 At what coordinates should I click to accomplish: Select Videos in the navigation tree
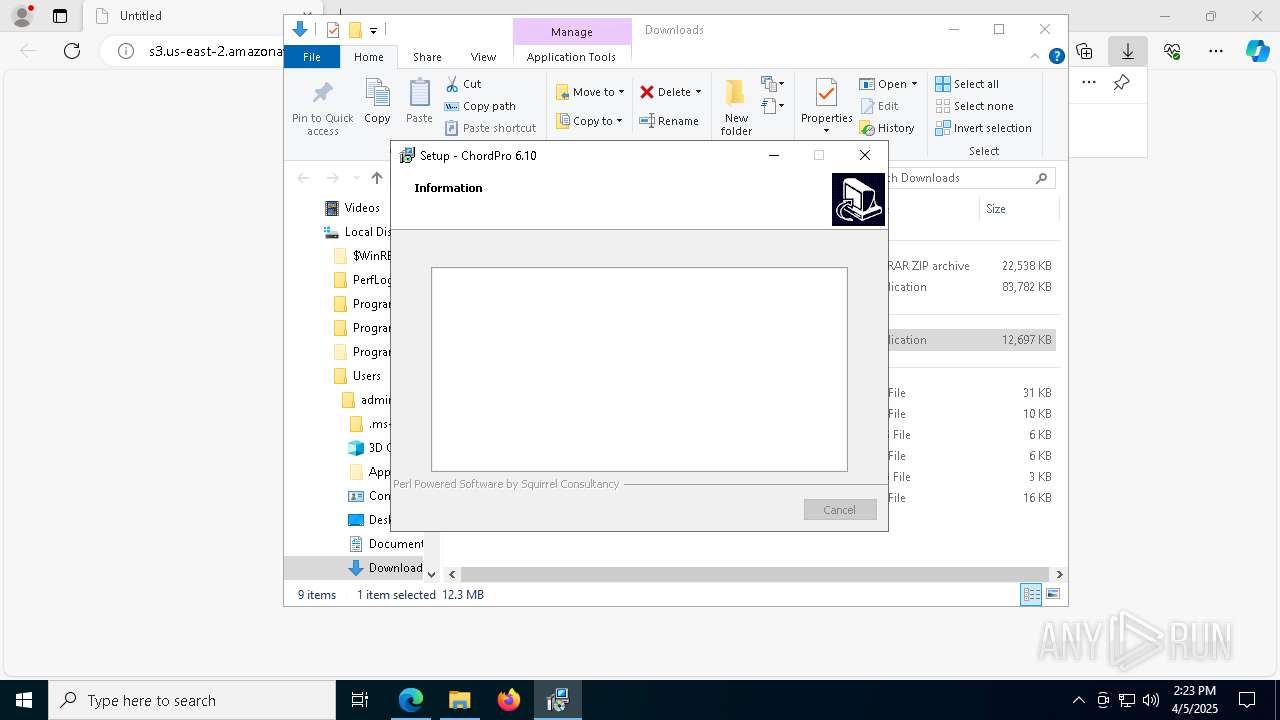[x=353, y=208]
